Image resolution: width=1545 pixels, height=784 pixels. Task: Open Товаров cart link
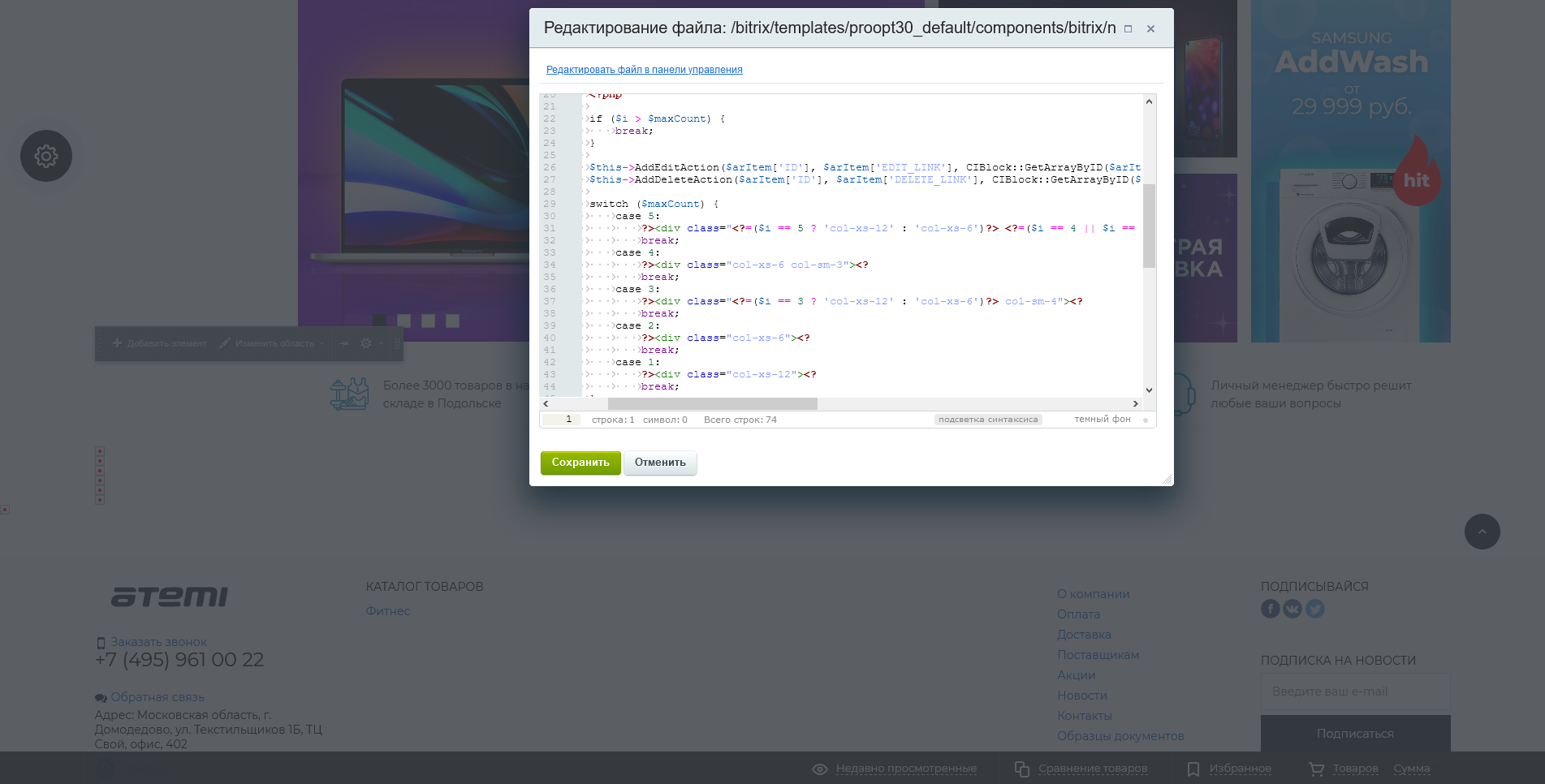[x=1355, y=769]
